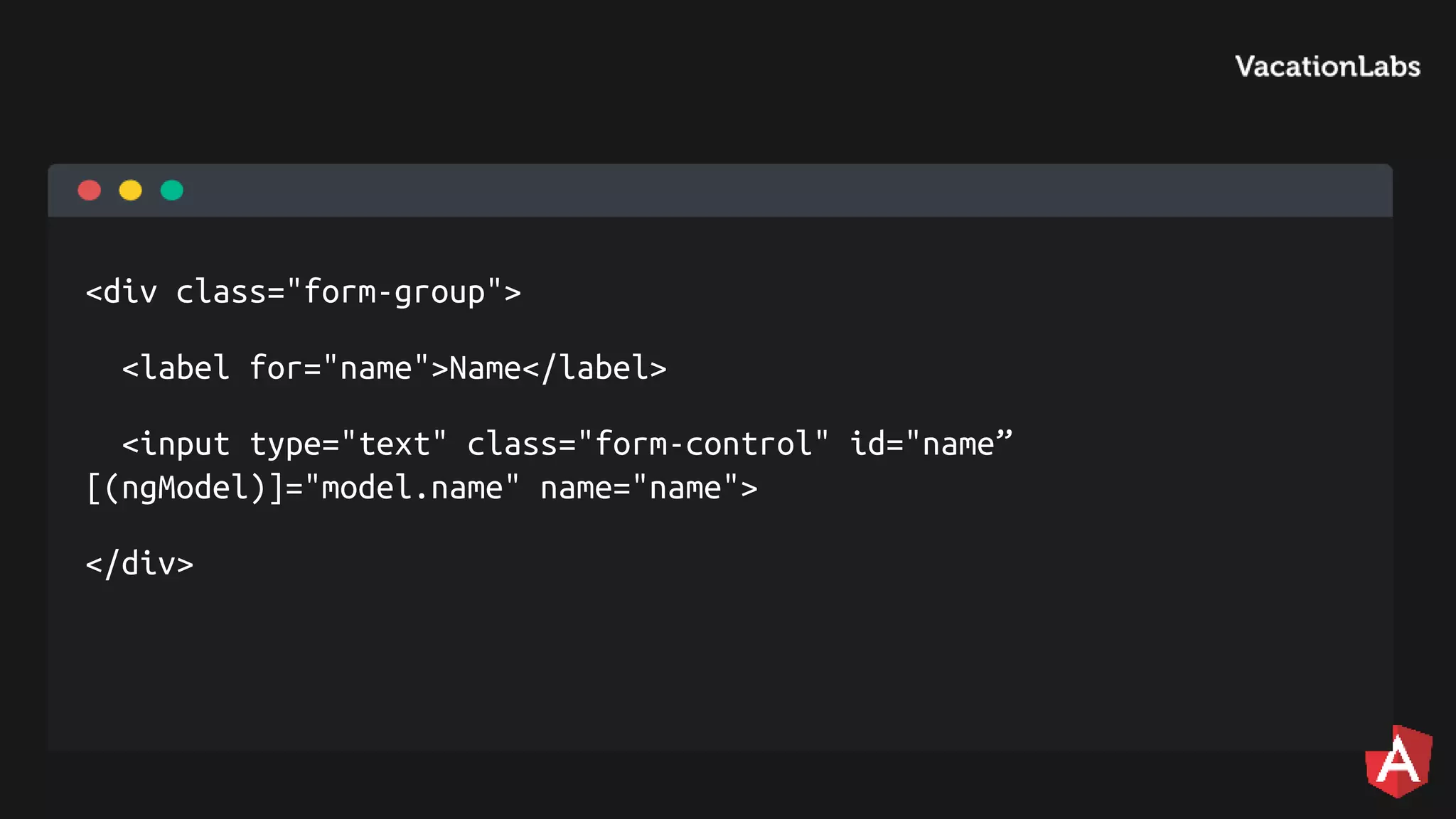Image resolution: width=1456 pixels, height=819 pixels.
Task: Click the input type text line
Action: click(567, 444)
